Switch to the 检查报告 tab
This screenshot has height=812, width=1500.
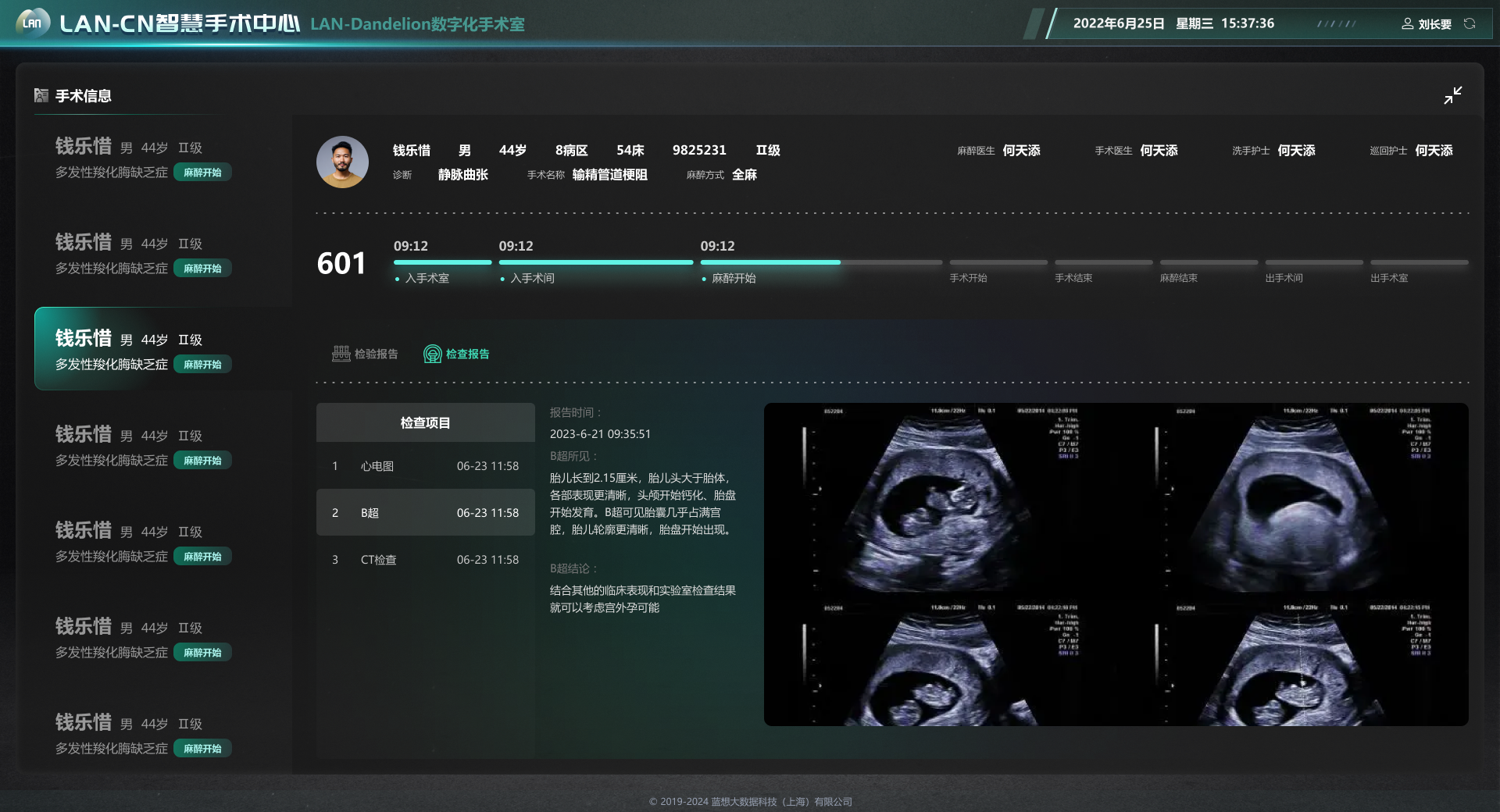click(x=456, y=354)
